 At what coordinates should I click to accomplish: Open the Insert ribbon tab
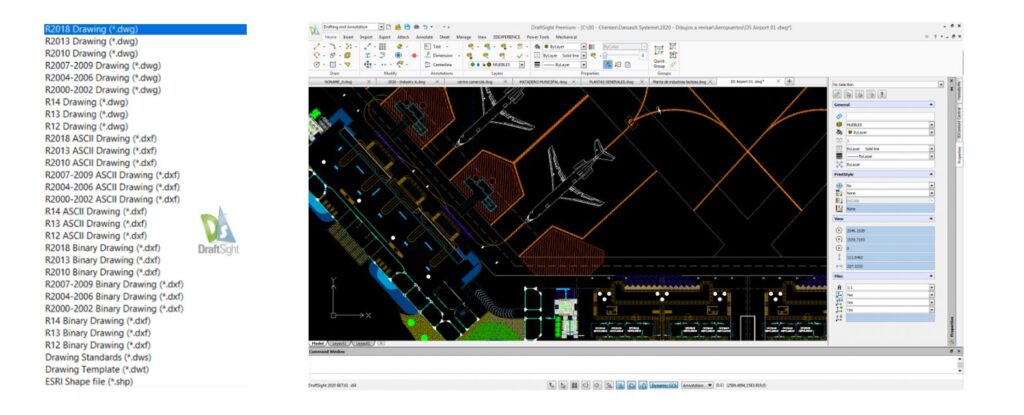(349, 36)
